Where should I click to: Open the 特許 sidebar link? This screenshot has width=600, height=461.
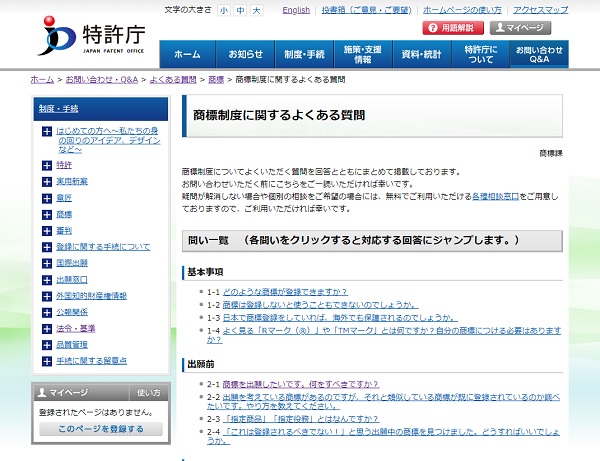point(64,165)
